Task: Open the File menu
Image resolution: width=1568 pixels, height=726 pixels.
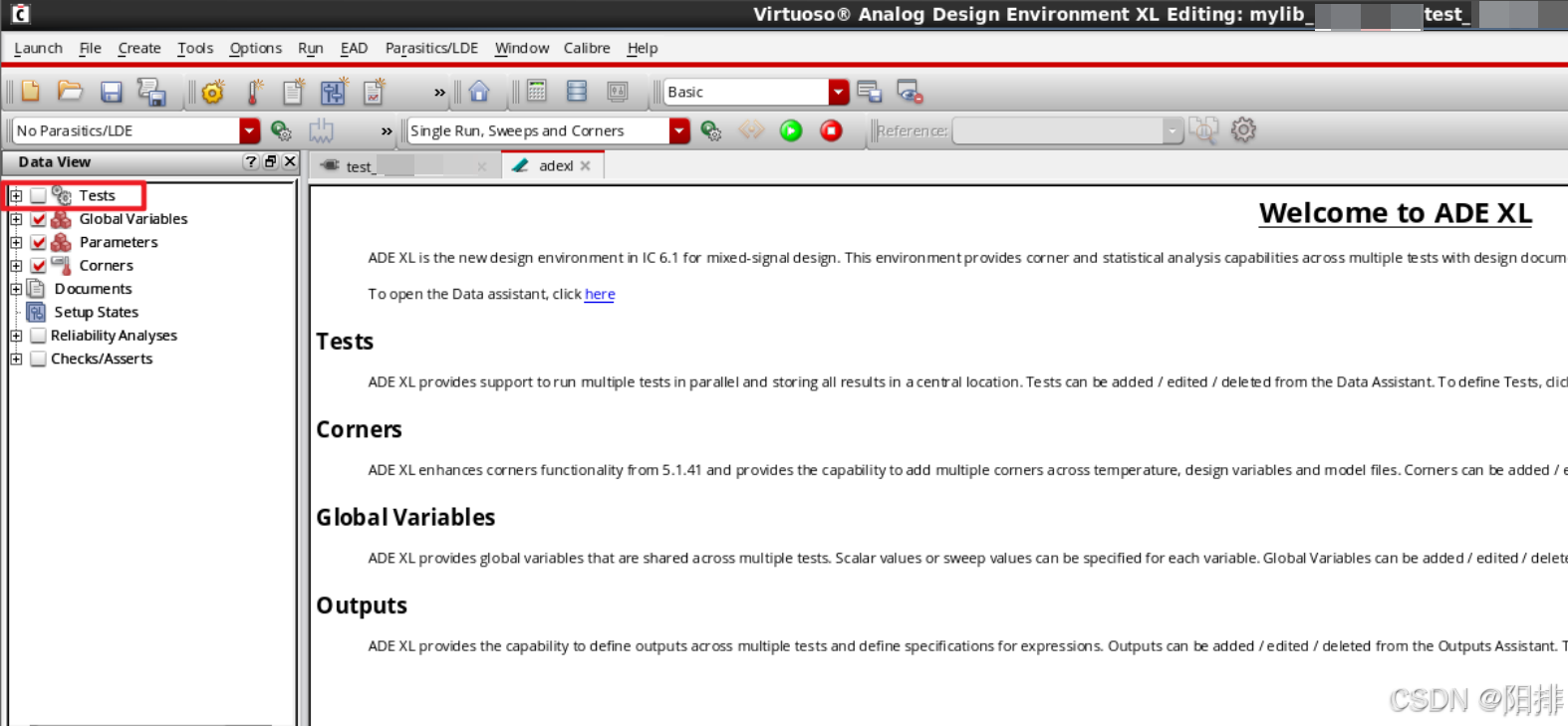Action: coord(90,48)
